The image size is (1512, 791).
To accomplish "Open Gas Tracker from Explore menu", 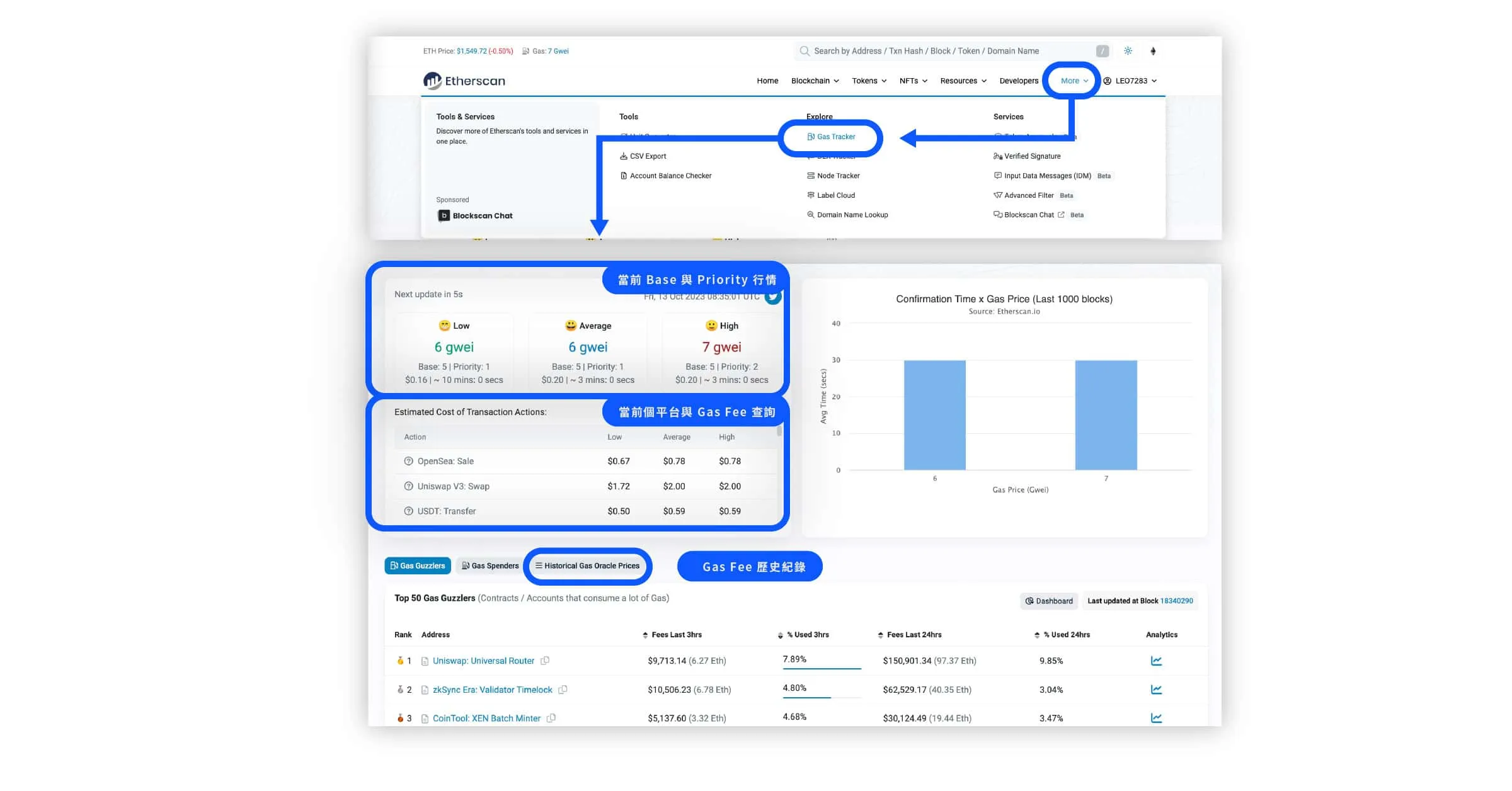I will pos(831,137).
